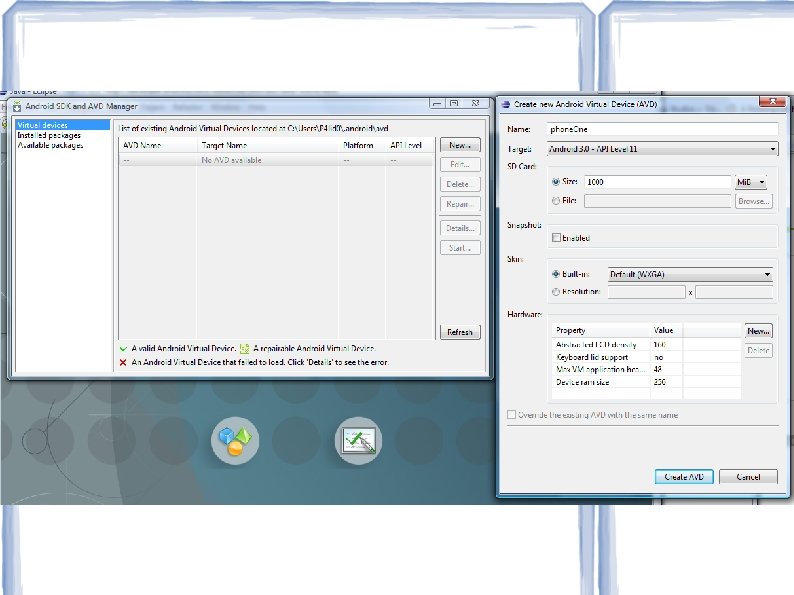Screen dimensions: 794x595
Task: Click the Details button in AVD Manager
Action: coord(460,228)
